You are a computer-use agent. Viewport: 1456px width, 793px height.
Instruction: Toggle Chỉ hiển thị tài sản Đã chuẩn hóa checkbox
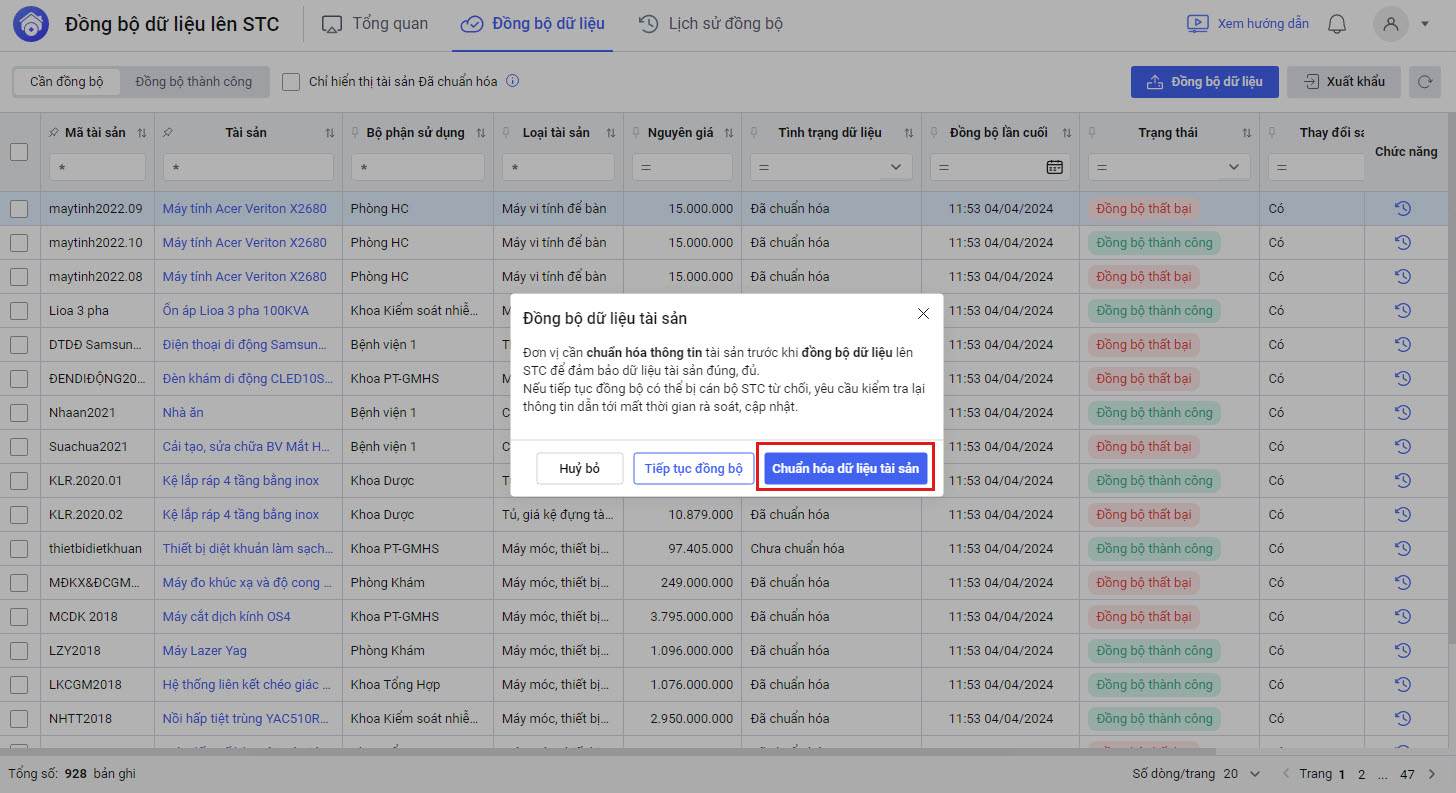click(x=291, y=82)
